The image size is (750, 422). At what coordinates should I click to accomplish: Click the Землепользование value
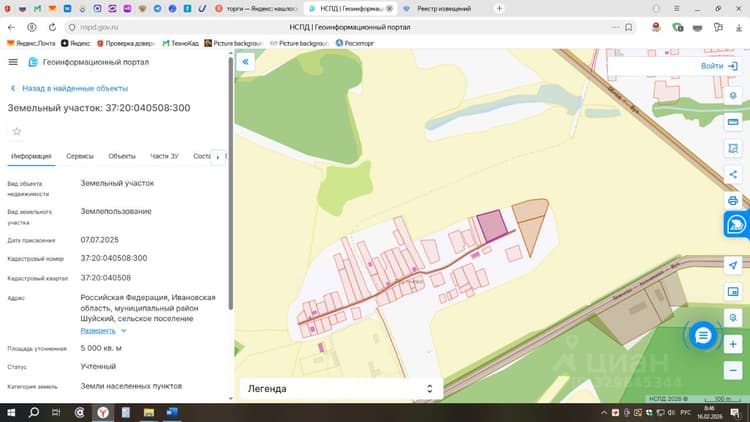coord(116,211)
